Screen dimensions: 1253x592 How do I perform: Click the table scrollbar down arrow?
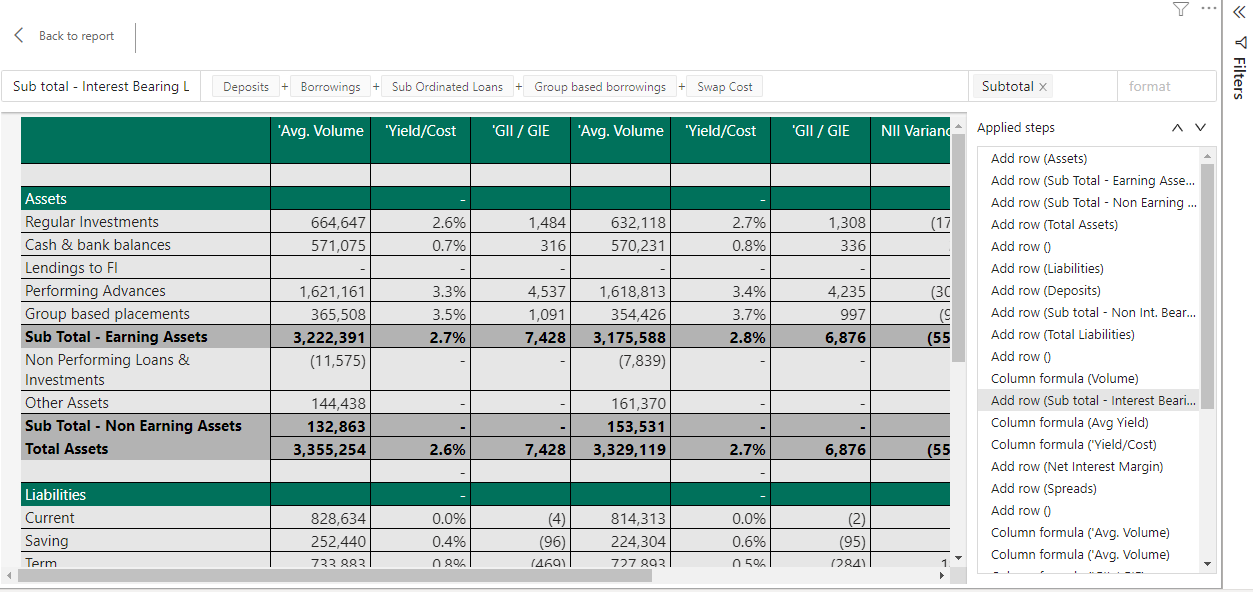[959, 557]
